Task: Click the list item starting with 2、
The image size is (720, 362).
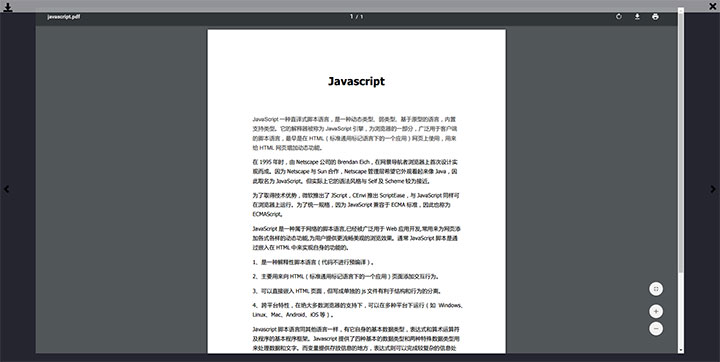Action: tap(346, 277)
